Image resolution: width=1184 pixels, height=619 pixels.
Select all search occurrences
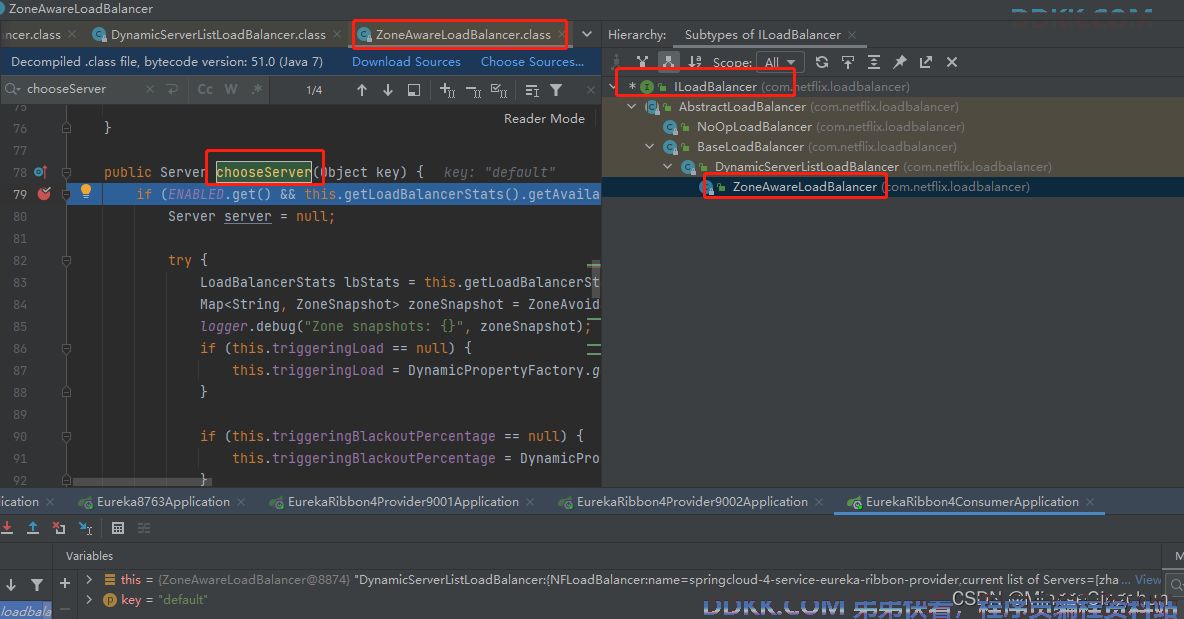pos(499,90)
